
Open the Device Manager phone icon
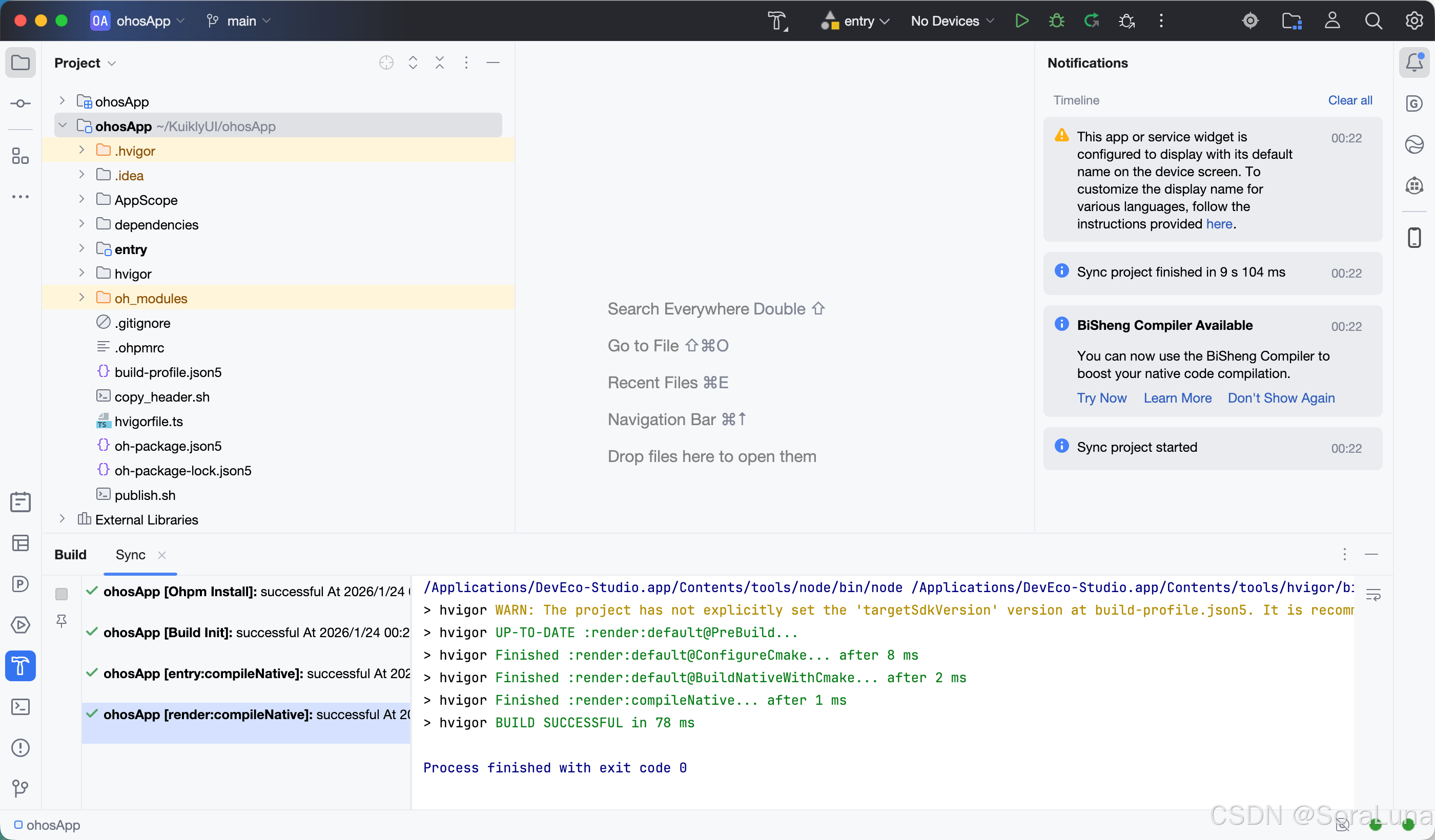pyautogui.click(x=1414, y=237)
